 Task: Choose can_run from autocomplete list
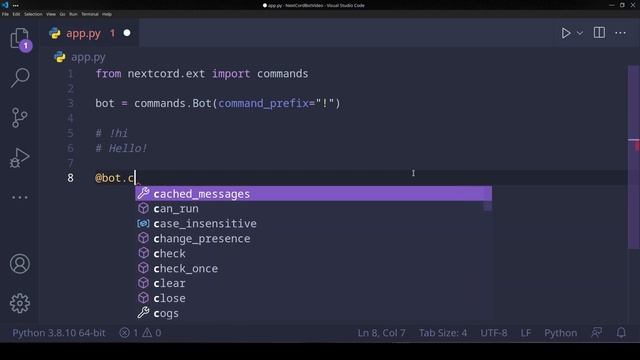313,209
